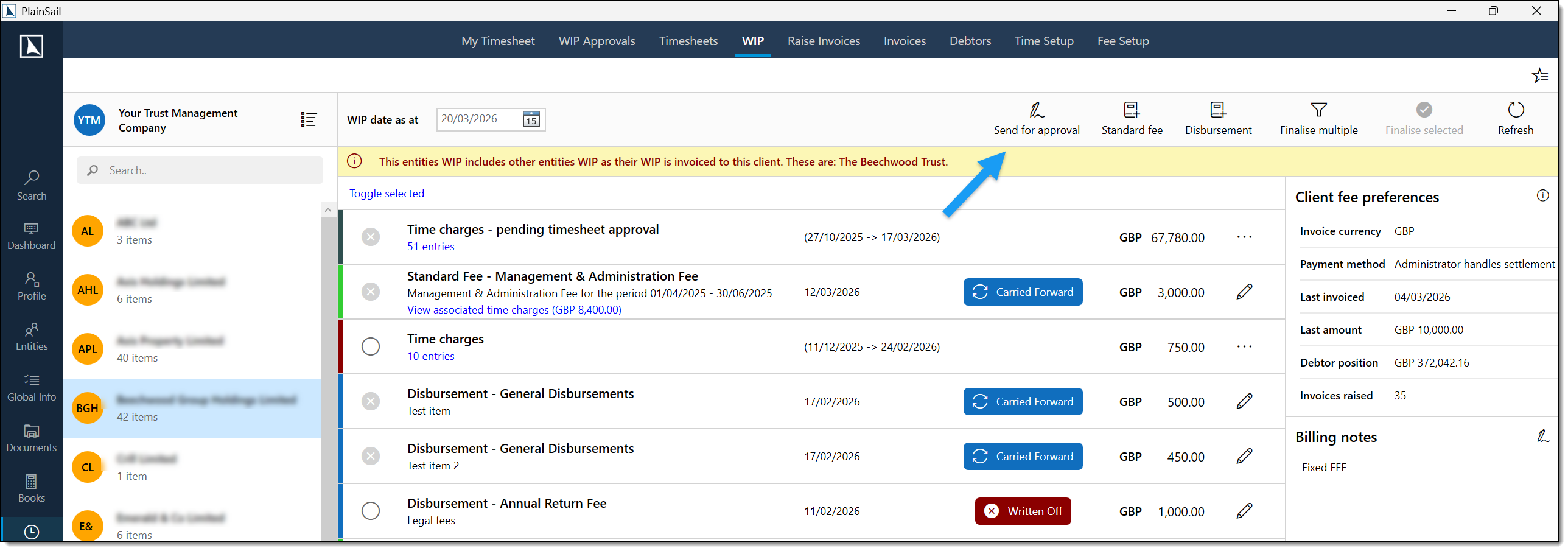1568x551 pixels.
Task: Edit billing notes with pen icon
Action: click(x=1542, y=437)
